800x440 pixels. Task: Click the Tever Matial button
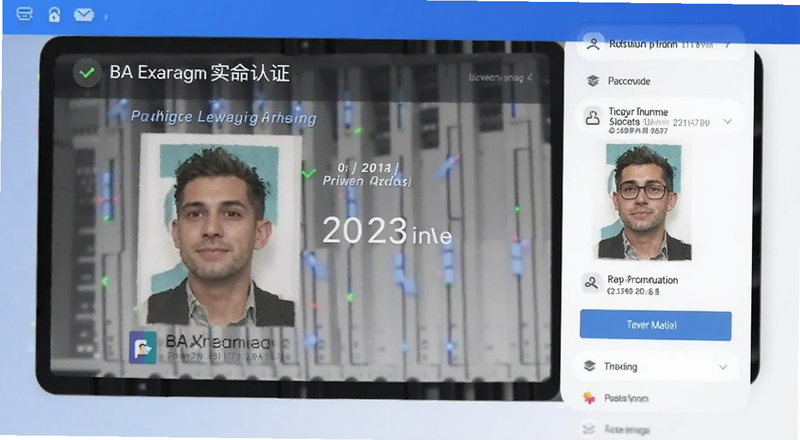(x=655, y=325)
